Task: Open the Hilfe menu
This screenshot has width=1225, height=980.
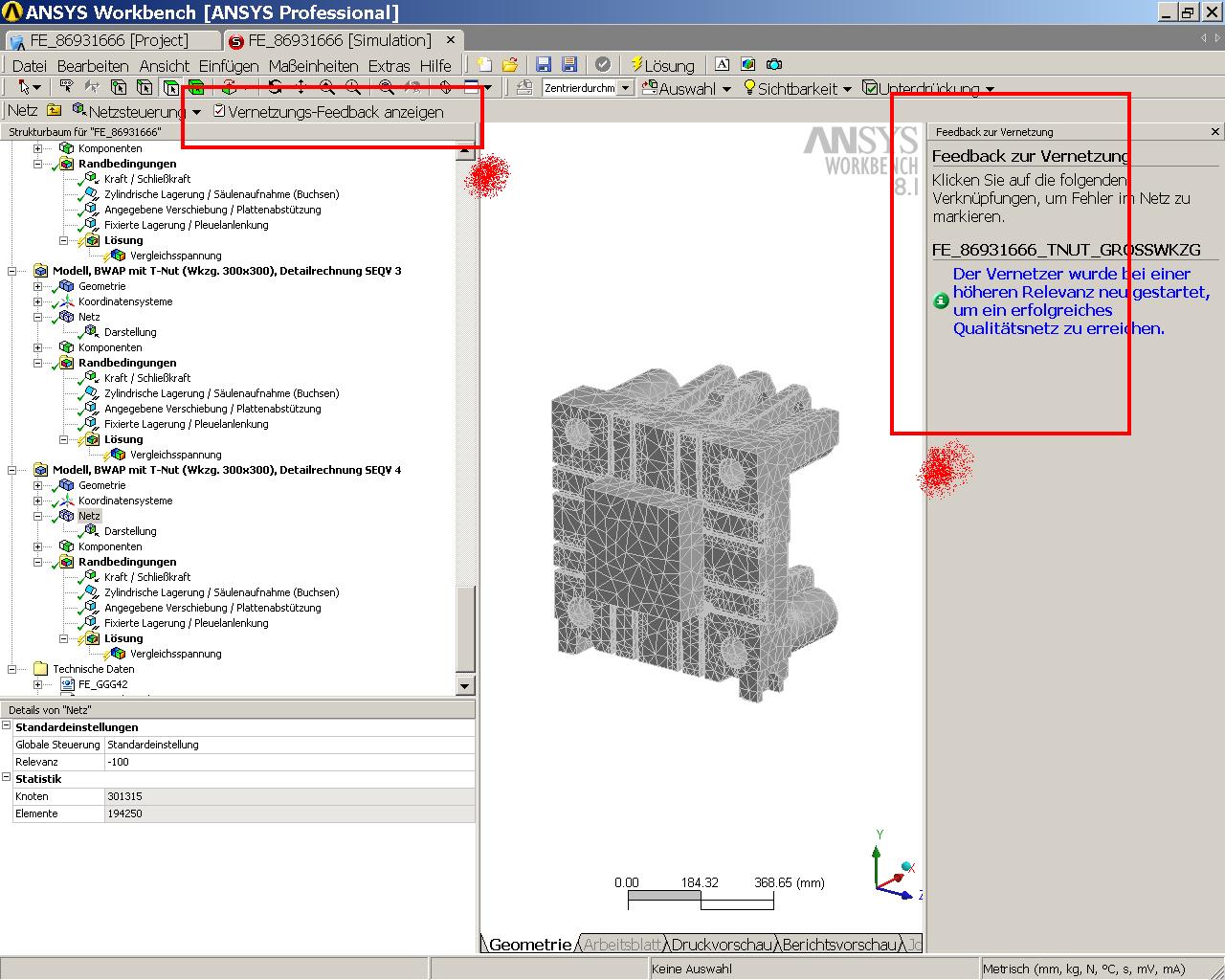Action: (435, 65)
